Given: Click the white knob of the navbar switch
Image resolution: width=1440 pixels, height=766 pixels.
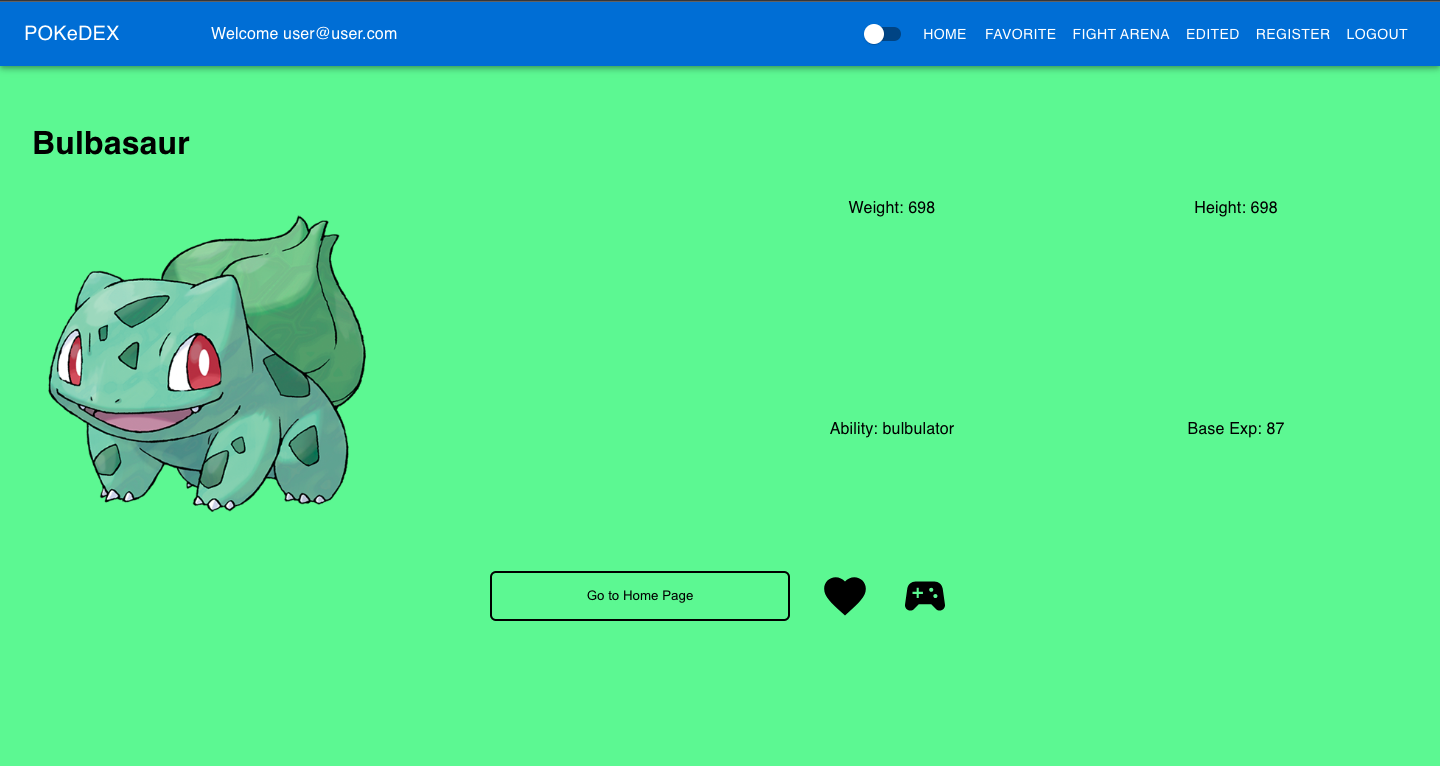Looking at the screenshot, I should [874, 33].
